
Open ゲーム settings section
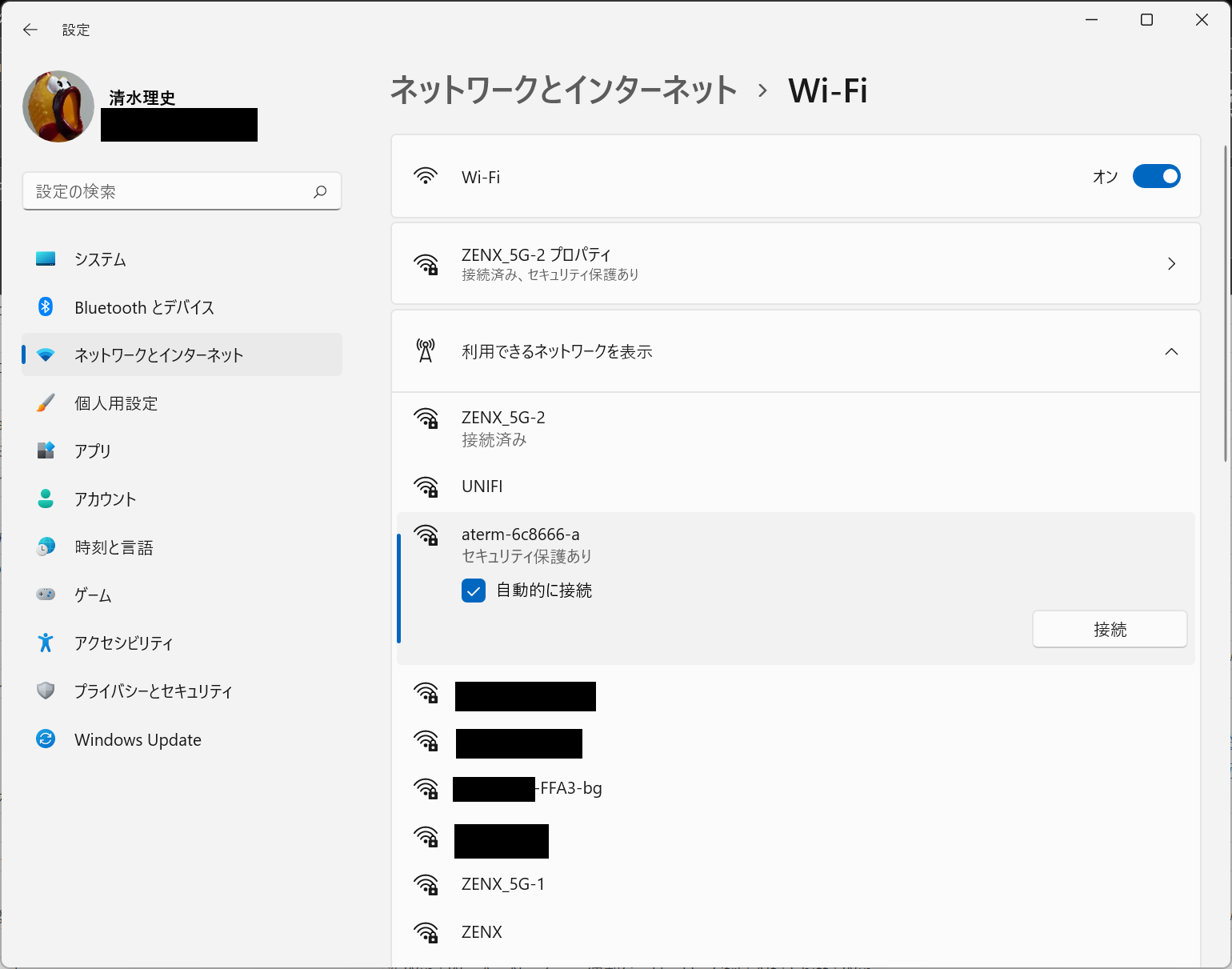point(182,595)
